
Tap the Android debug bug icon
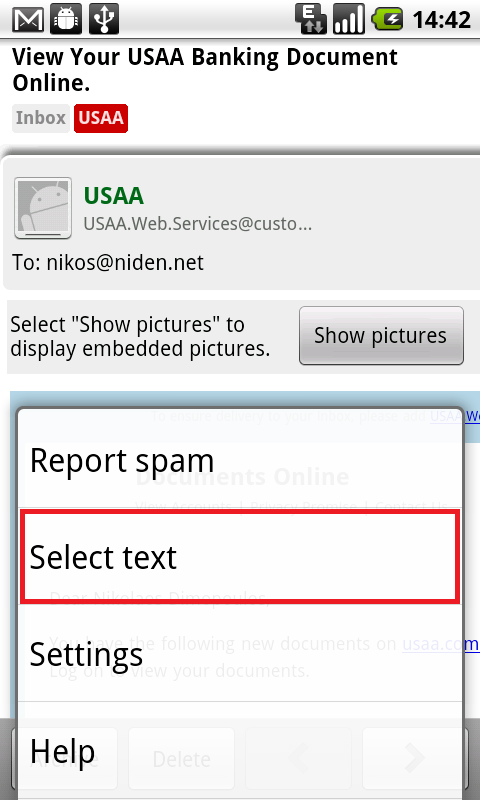[x=66, y=19]
